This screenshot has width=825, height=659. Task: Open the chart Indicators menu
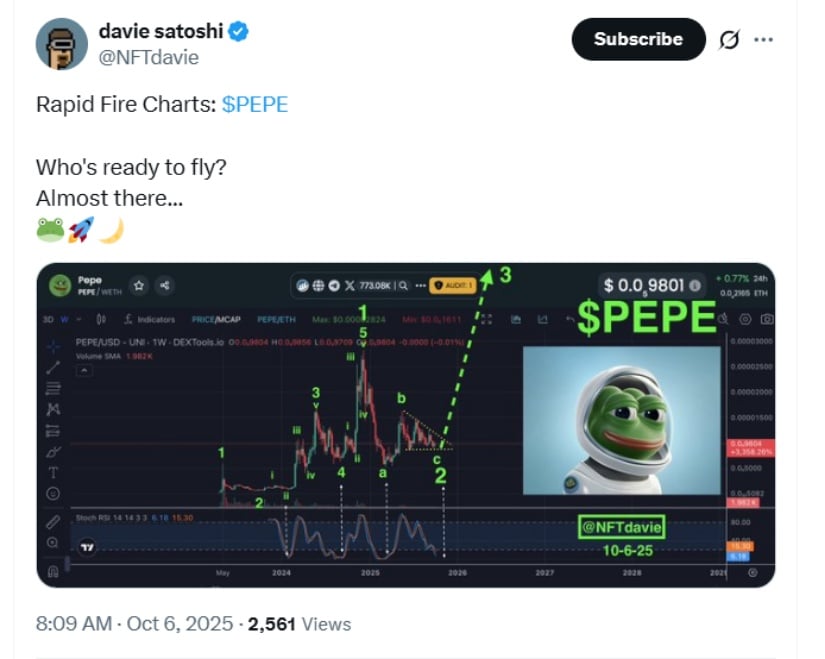coord(148,320)
